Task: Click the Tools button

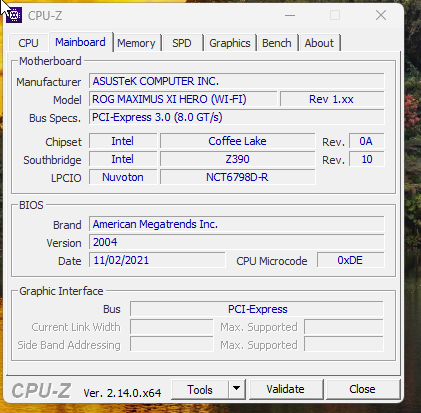Action: [x=200, y=389]
